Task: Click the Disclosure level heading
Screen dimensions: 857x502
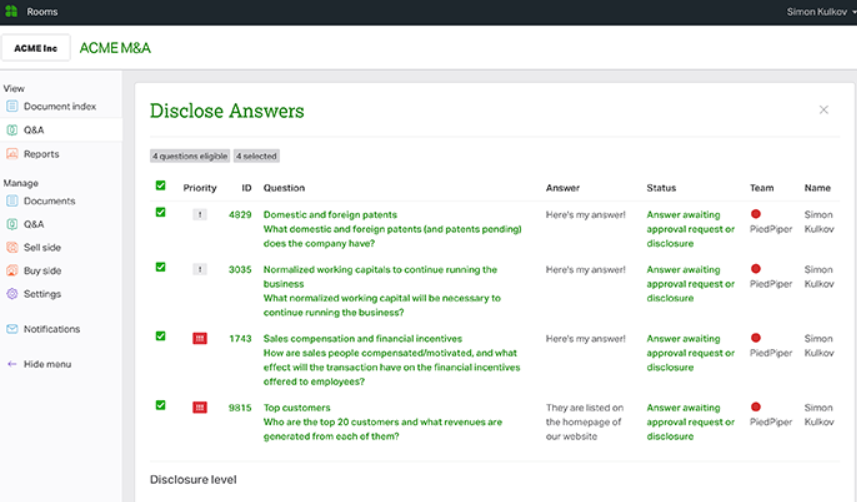Action: (193, 479)
